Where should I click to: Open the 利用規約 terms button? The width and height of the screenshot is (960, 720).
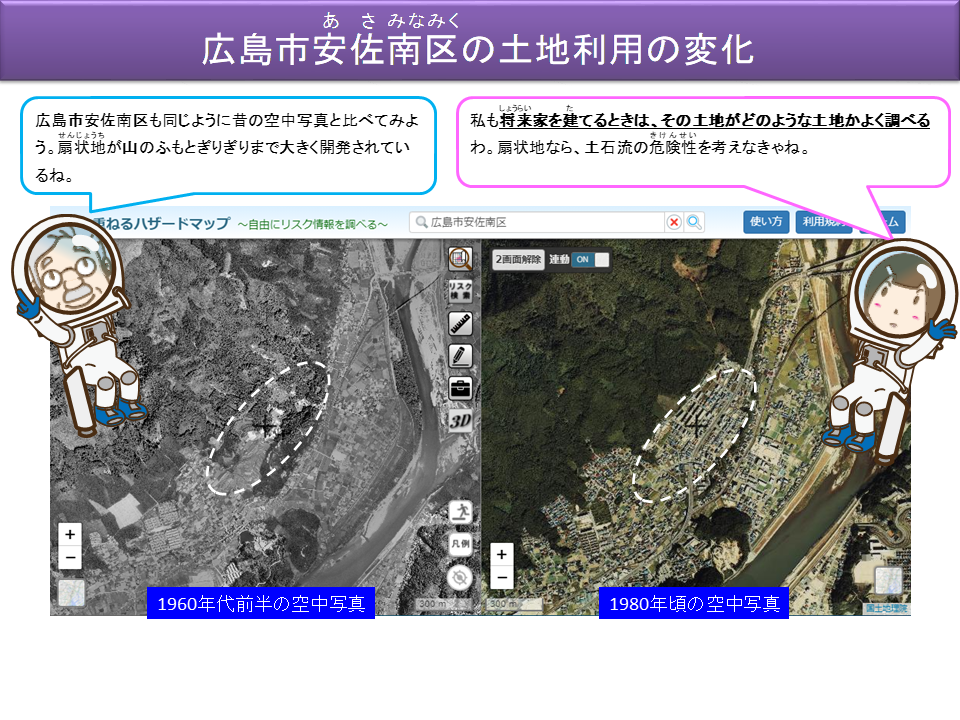pyautogui.click(x=823, y=222)
